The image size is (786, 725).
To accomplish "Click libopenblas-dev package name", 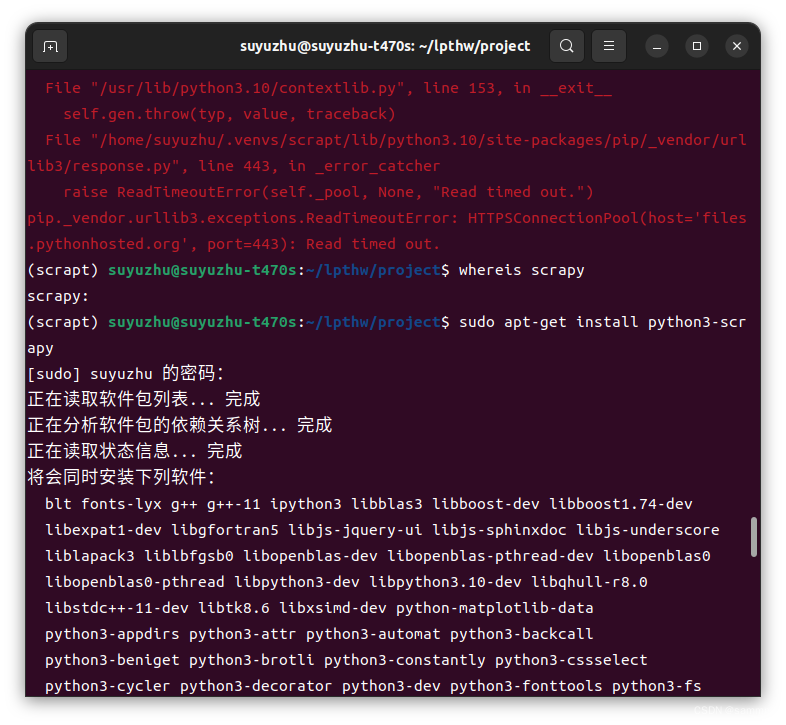I will [x=310, y=556].
